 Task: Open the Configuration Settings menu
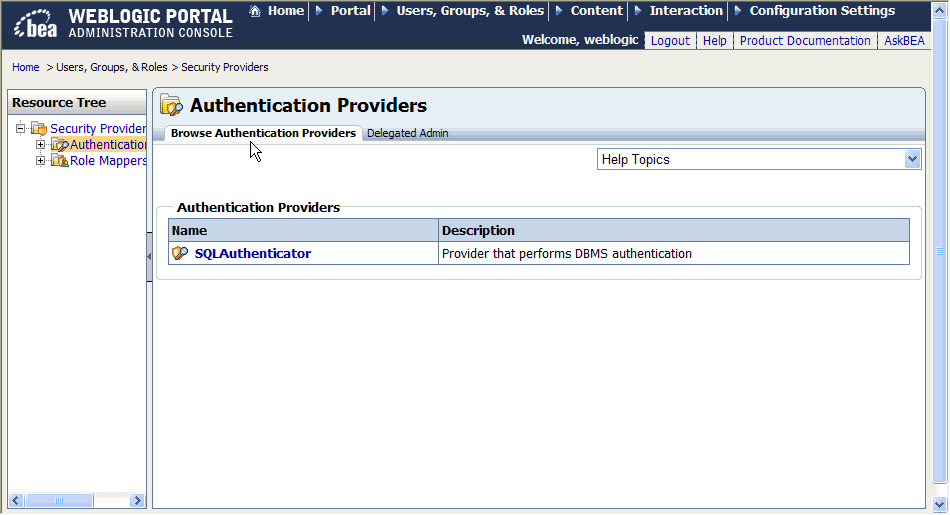click(822, 11)
